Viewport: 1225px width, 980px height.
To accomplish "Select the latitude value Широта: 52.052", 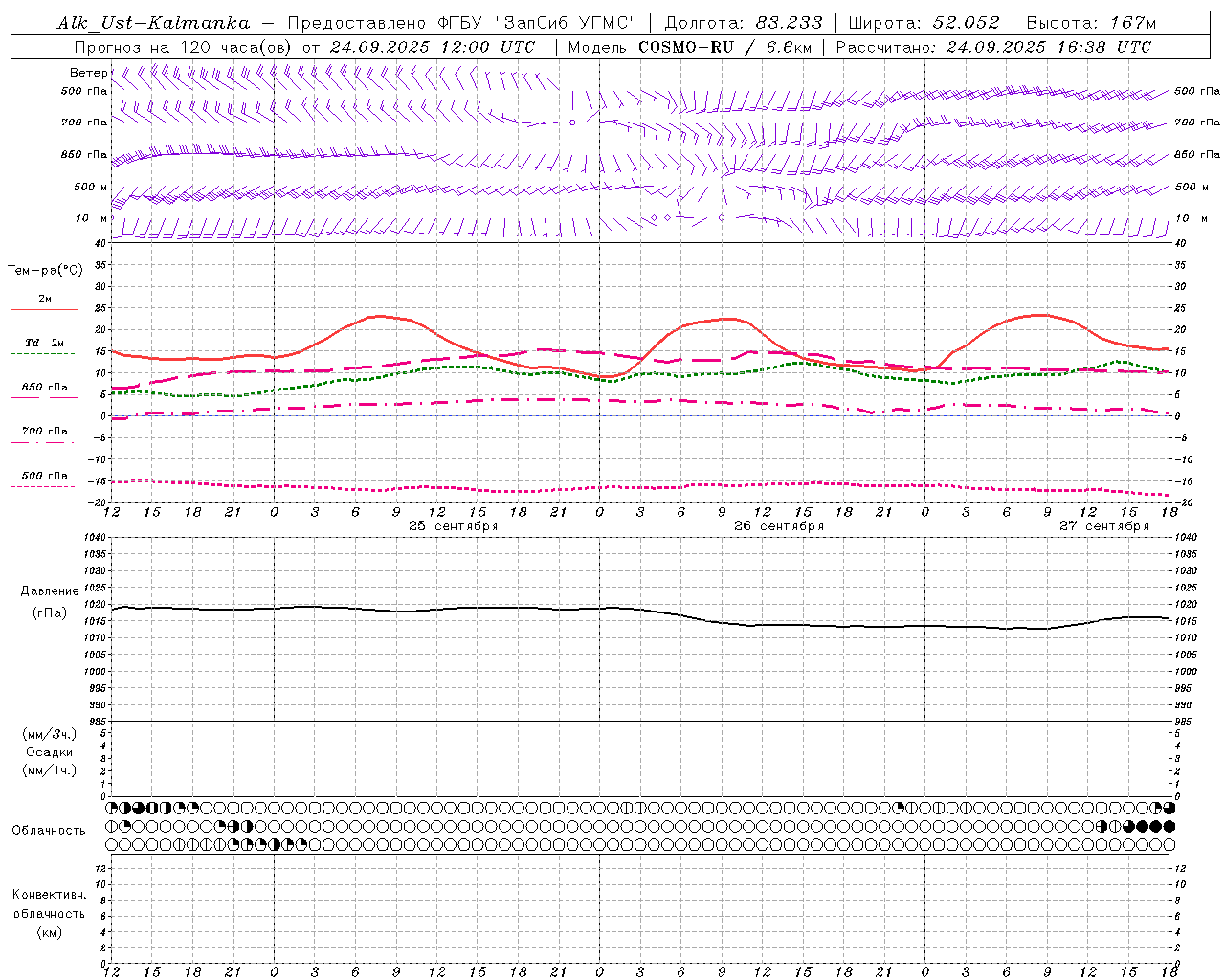I will [924, 23].
